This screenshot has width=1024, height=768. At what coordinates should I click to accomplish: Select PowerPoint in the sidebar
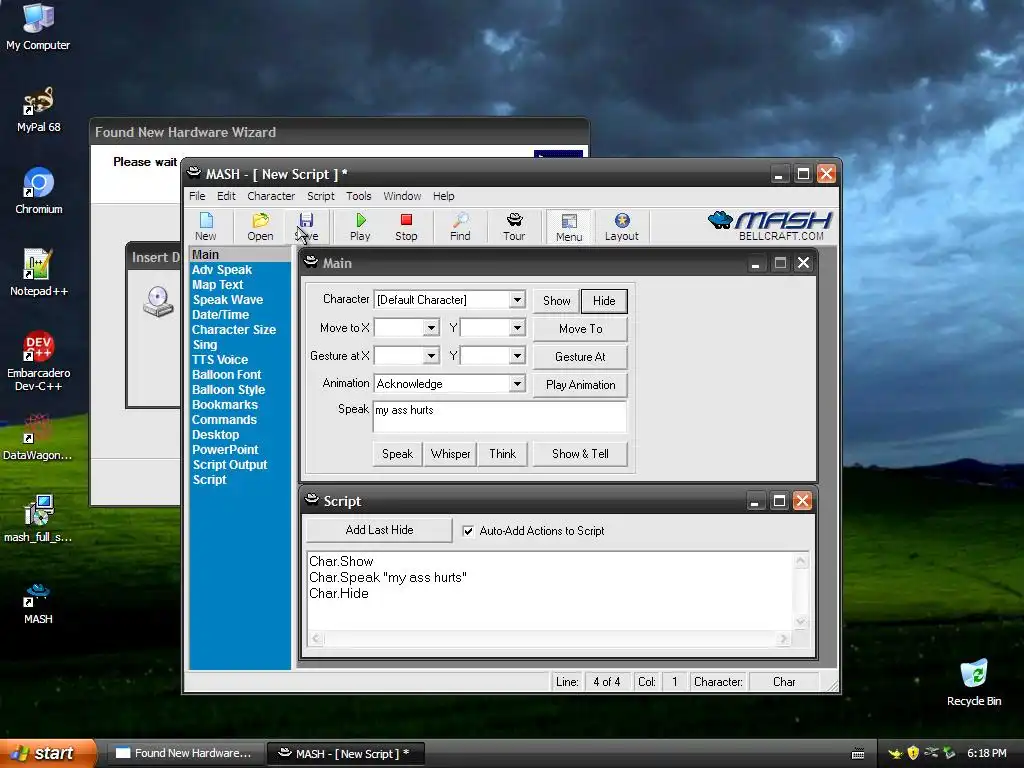click(x=225, y=450)
